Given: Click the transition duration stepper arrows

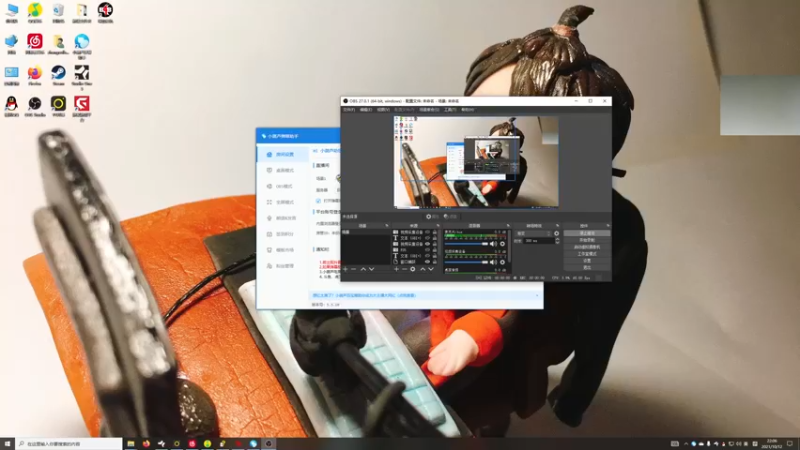Looking at the screenshot, I should click(557, 241).
